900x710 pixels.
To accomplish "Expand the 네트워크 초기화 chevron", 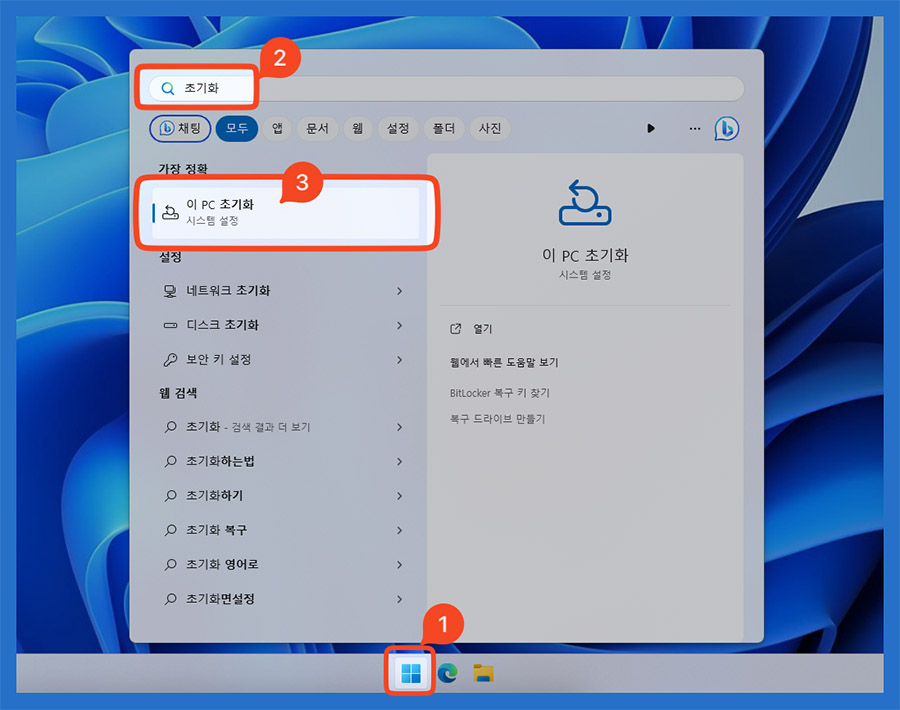I will [x=399, y=291].
